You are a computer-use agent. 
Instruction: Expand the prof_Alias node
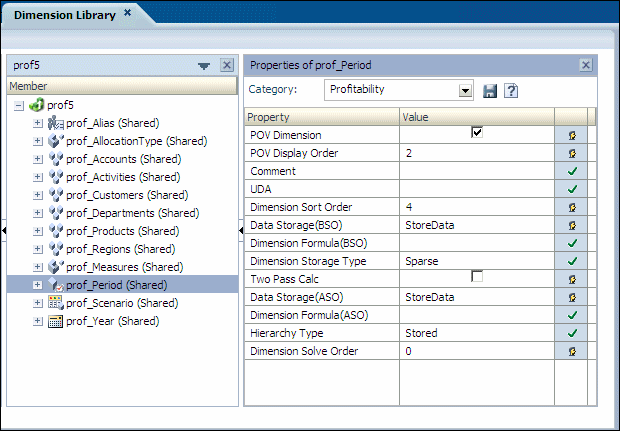click(x=38, y=123)
